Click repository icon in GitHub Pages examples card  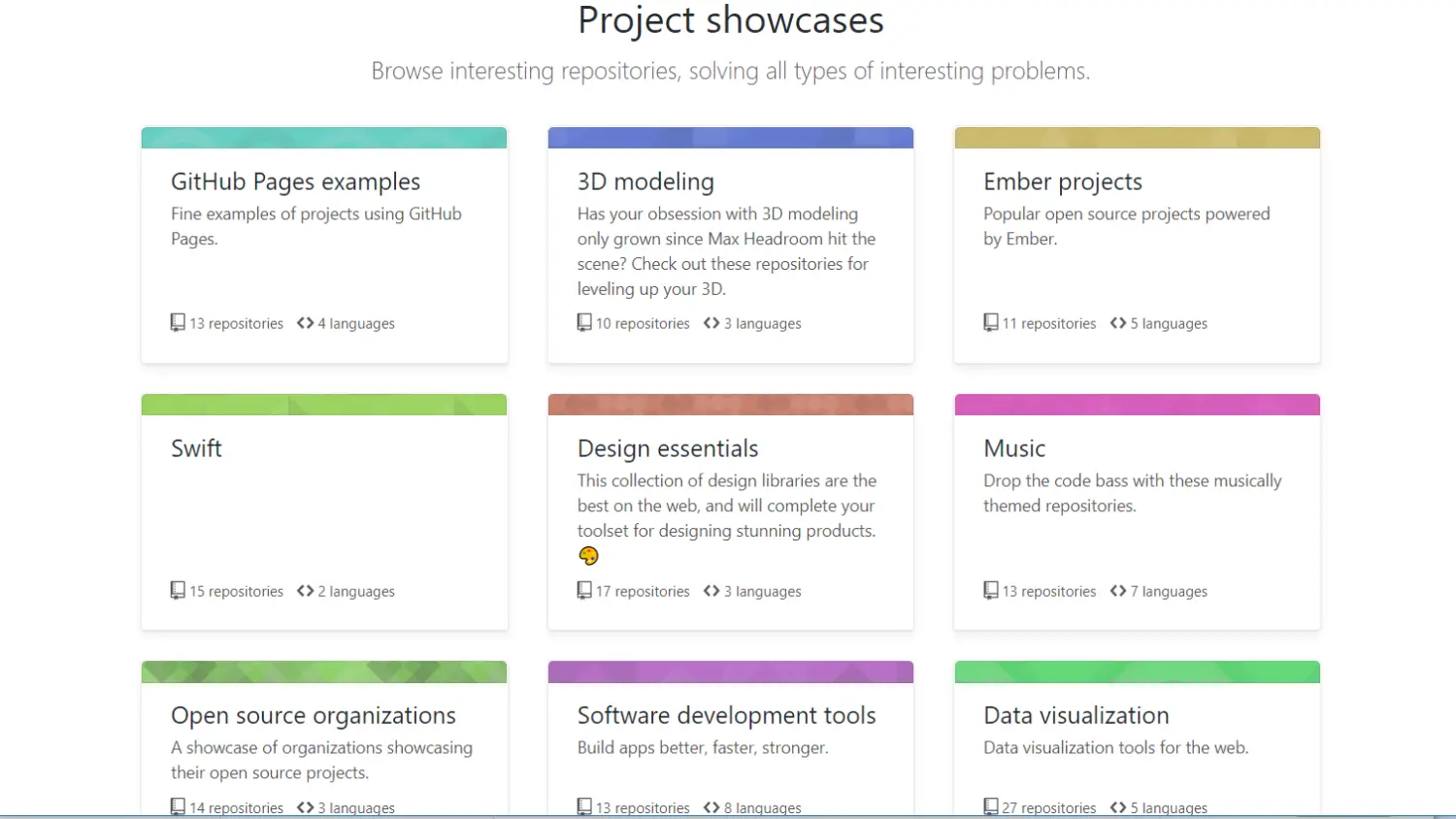(178, 323)
